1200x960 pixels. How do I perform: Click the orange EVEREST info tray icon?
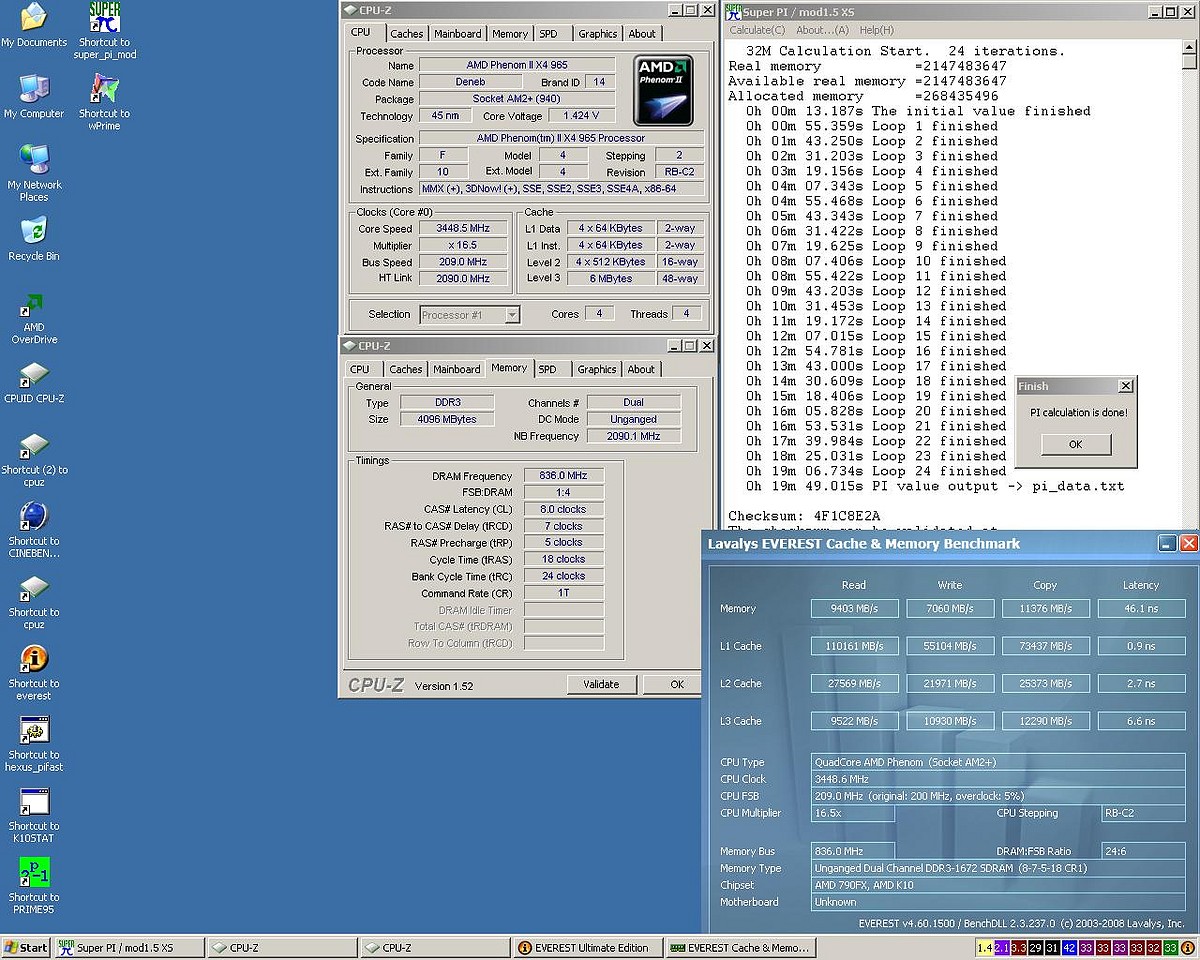coord(1188,948)
